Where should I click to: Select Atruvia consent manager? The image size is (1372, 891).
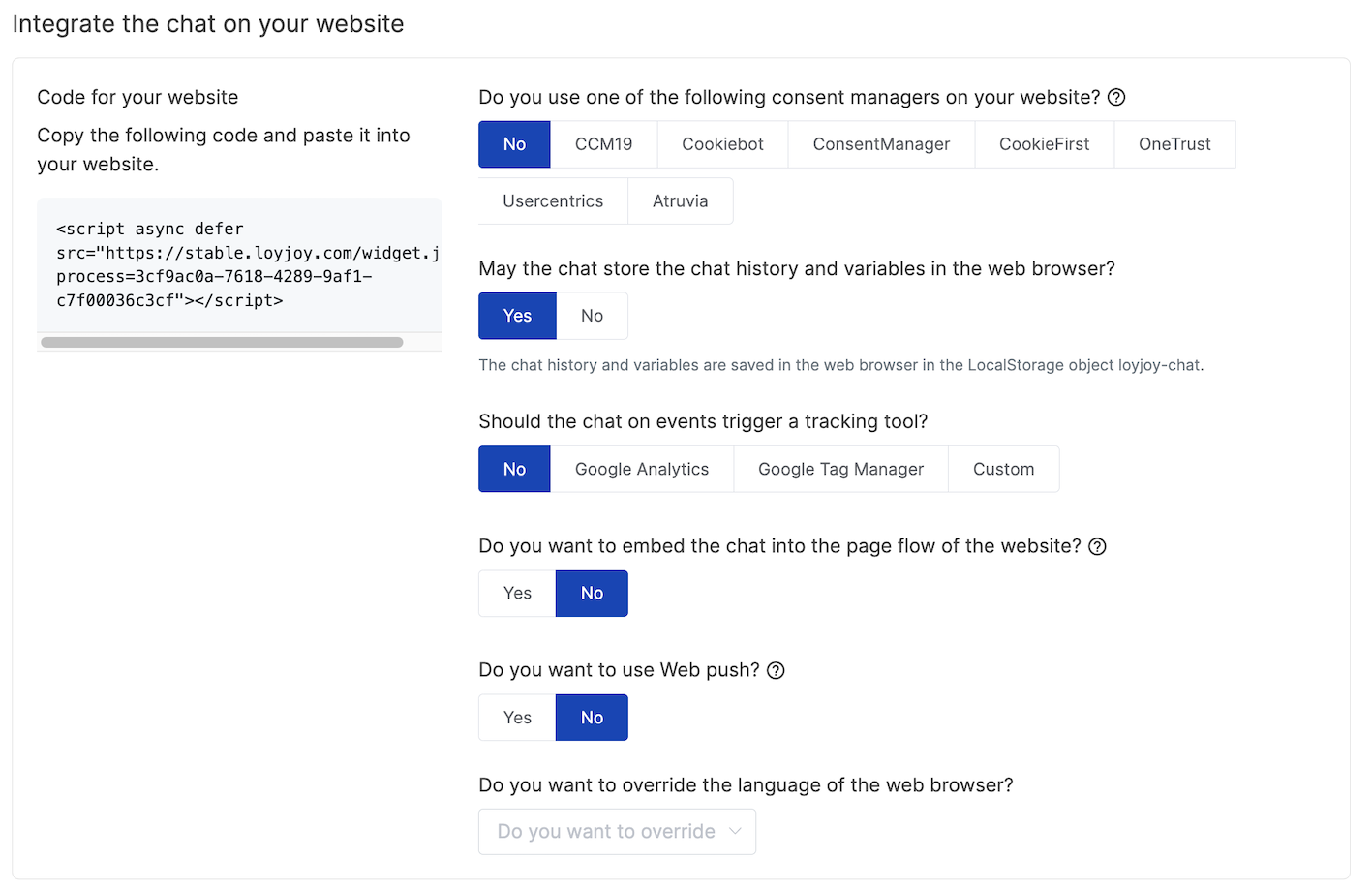680,201
